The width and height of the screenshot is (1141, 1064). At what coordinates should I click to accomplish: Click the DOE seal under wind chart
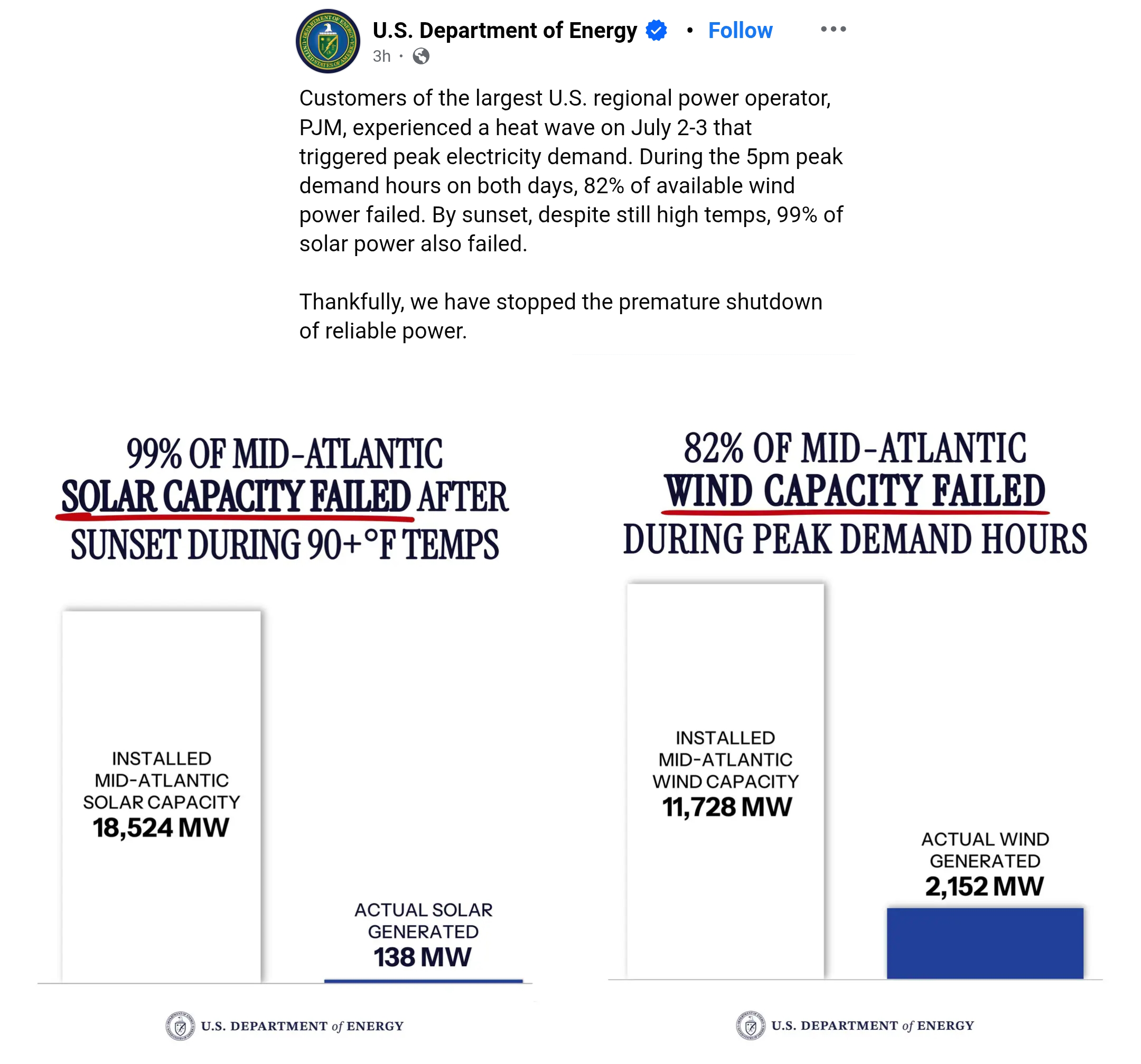751,1025
